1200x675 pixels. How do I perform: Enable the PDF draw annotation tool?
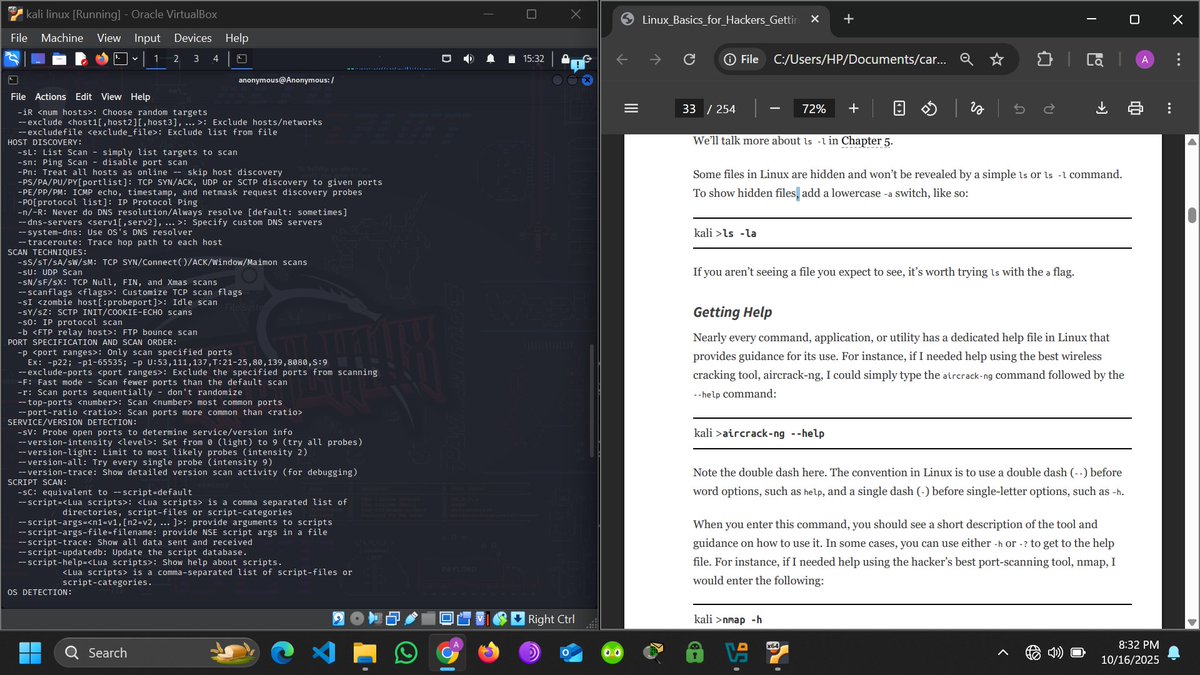(977, 108)
